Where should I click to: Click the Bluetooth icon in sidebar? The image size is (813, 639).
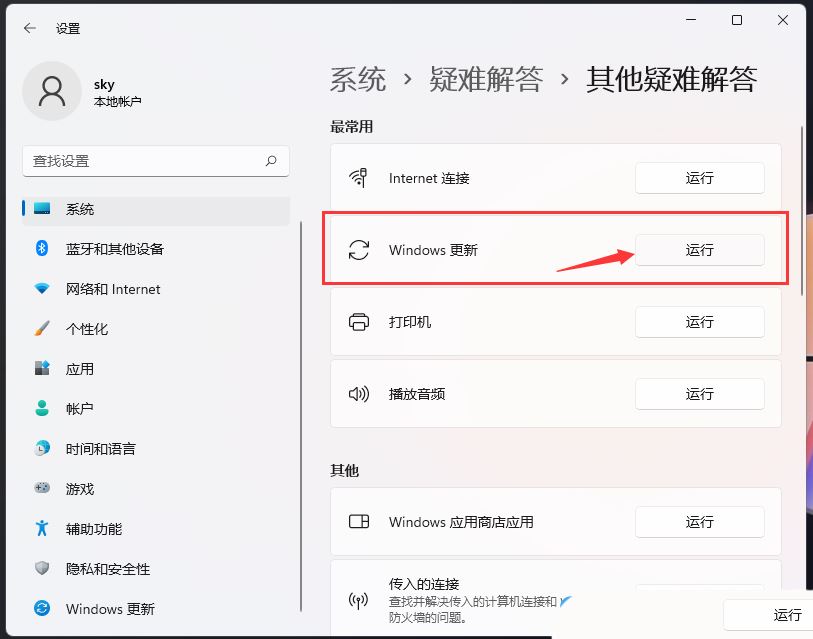42,248
